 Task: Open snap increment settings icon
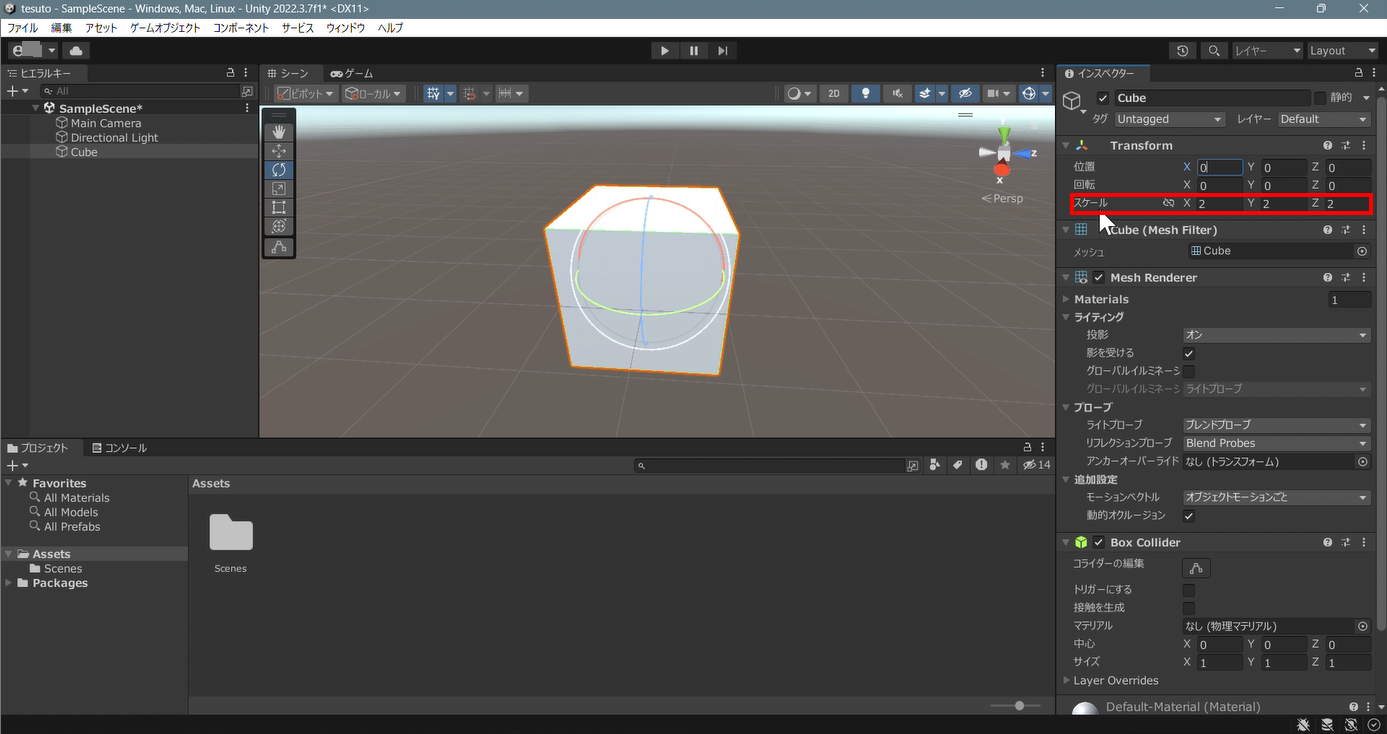coord(511,93)
